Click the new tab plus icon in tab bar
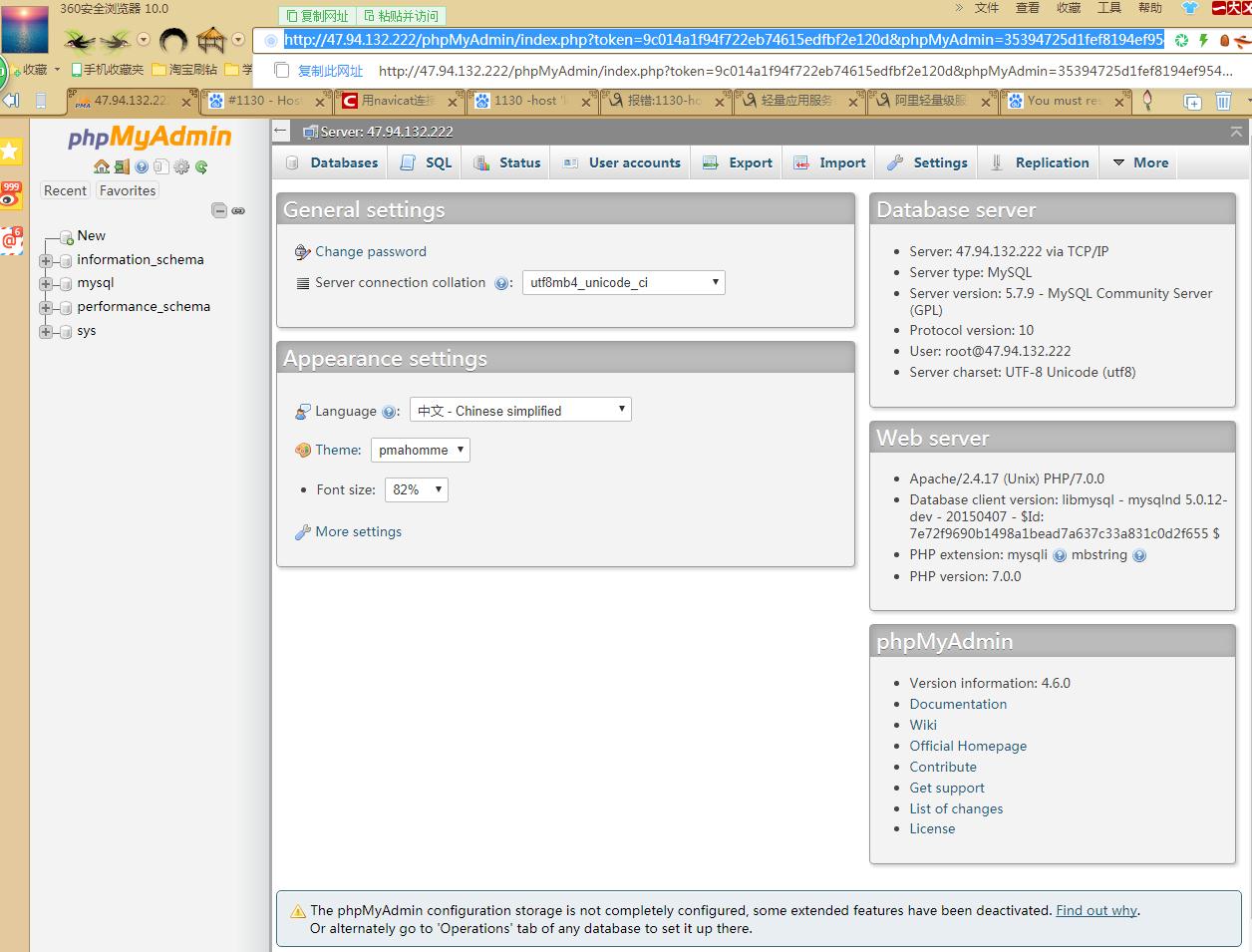The image size is (1252, 952). [1192, 102]
